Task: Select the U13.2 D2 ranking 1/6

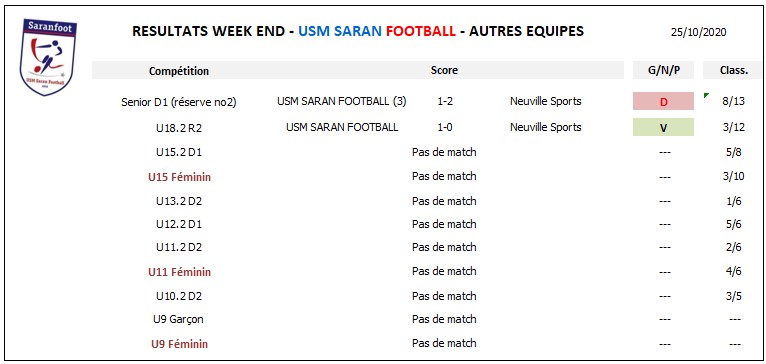Action: [x=733, y=201]
